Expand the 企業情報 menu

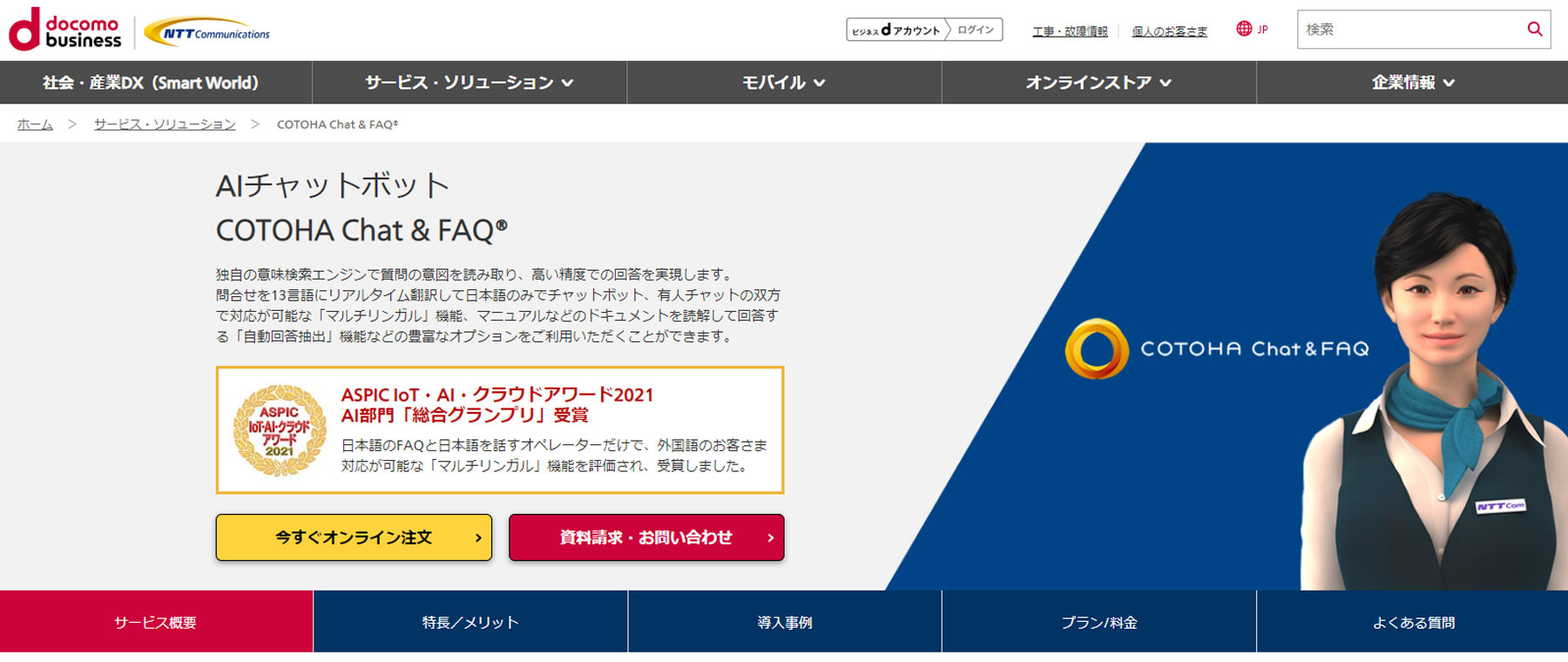click(1413, 83)
